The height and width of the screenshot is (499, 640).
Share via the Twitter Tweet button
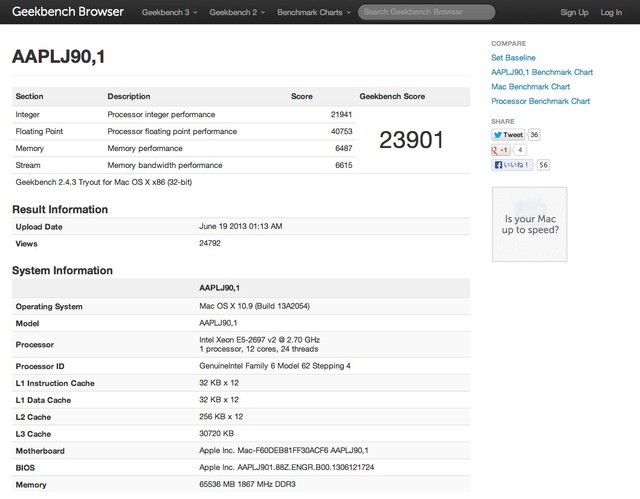coord(508,135)
